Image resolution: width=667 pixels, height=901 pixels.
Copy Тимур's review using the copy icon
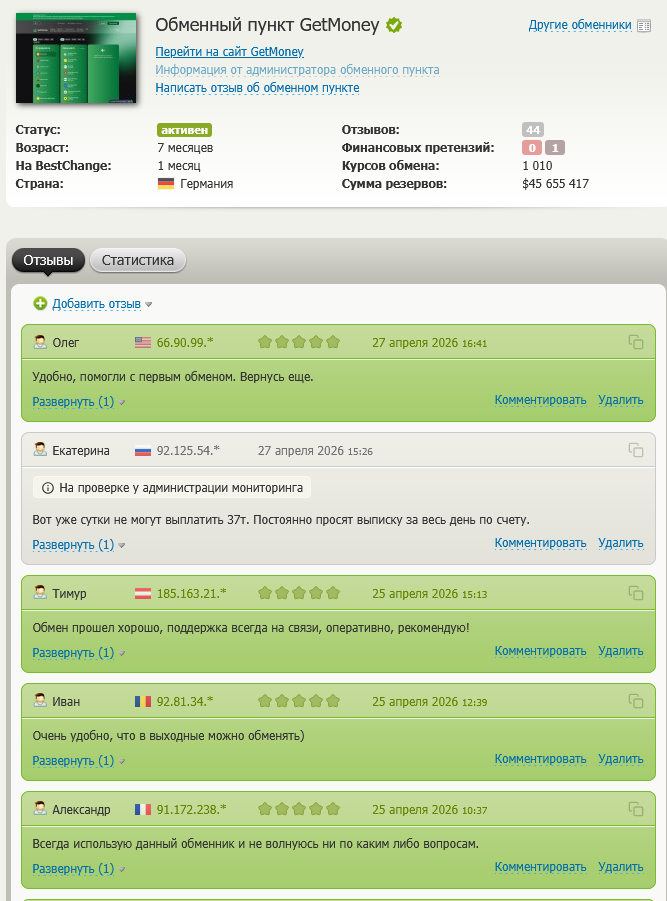pos(635,593)
